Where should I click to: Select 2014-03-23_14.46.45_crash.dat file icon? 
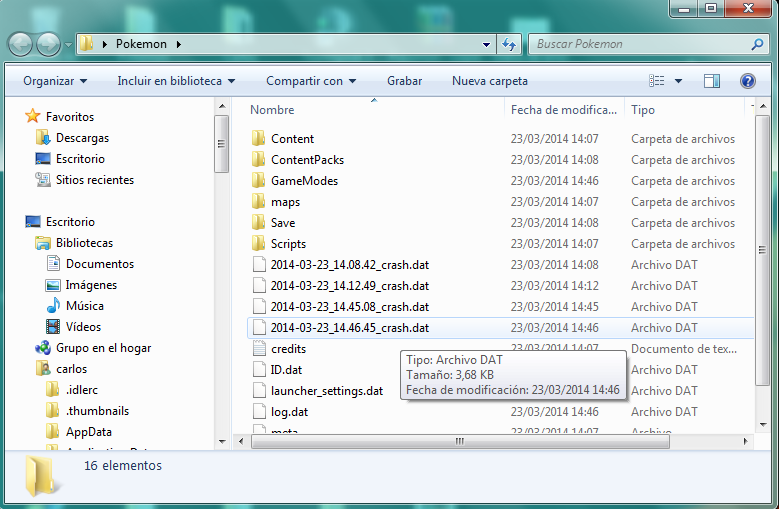point(259,327)
